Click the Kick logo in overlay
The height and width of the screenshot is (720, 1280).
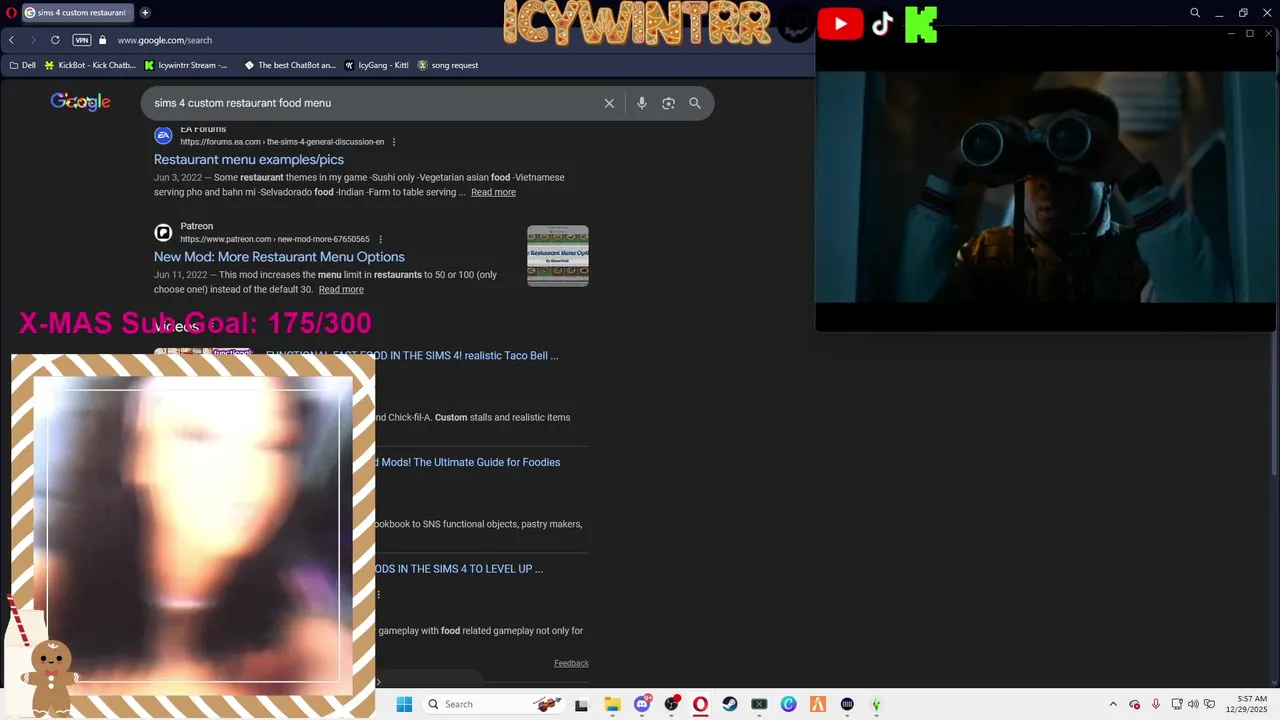tap(921, 24)
